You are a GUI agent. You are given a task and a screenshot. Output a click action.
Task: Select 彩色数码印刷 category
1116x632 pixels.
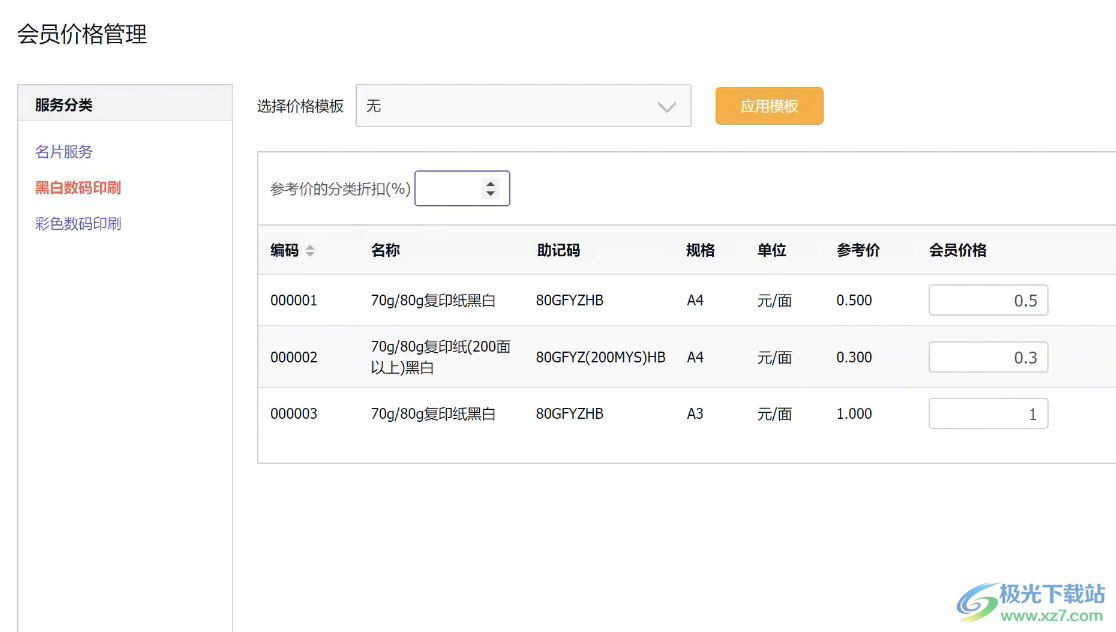click(78, 223)
